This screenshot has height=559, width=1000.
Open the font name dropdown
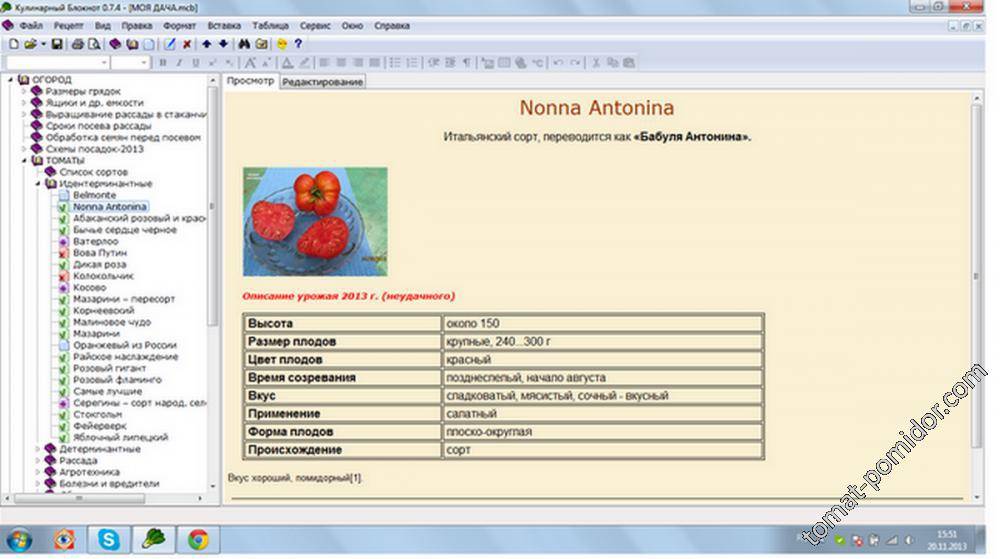pos(104,62)
